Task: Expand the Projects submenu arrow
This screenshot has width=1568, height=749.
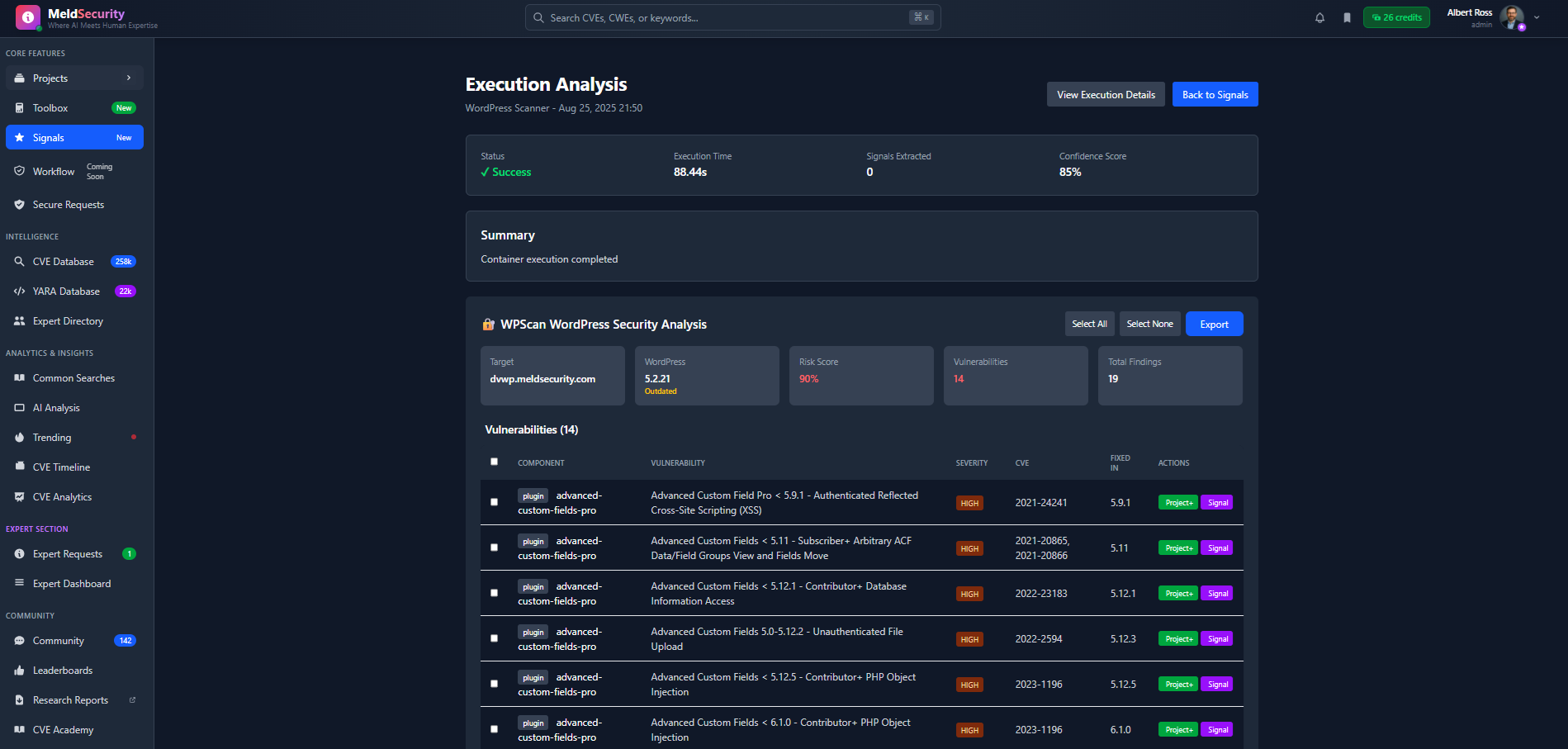Action: pos(129,78)
